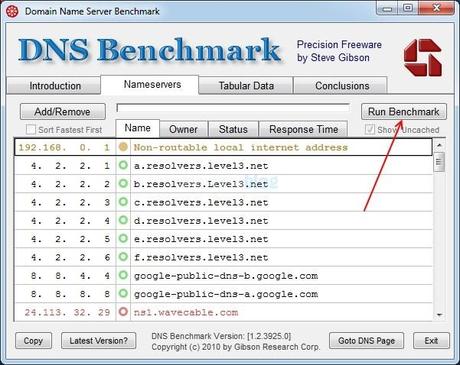Select the Name view tab
Screen dimensions: 460x365
pos(137,128)
